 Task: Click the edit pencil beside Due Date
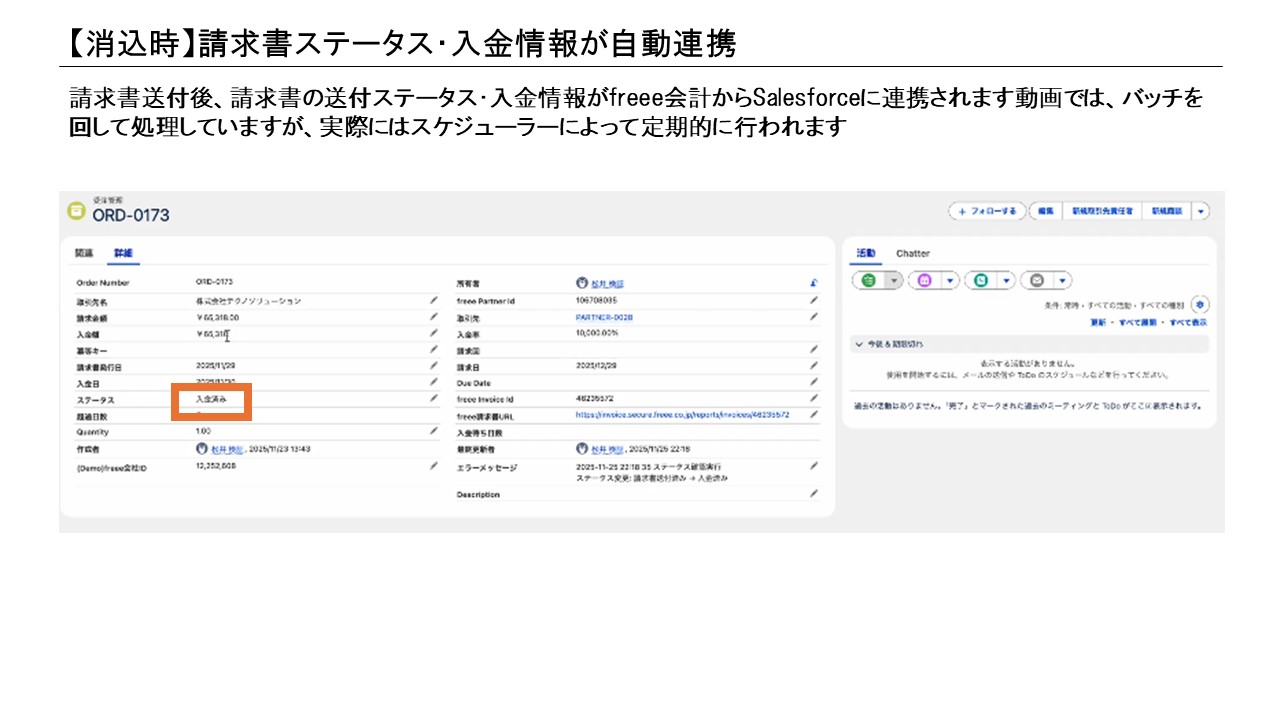point(813,382)
